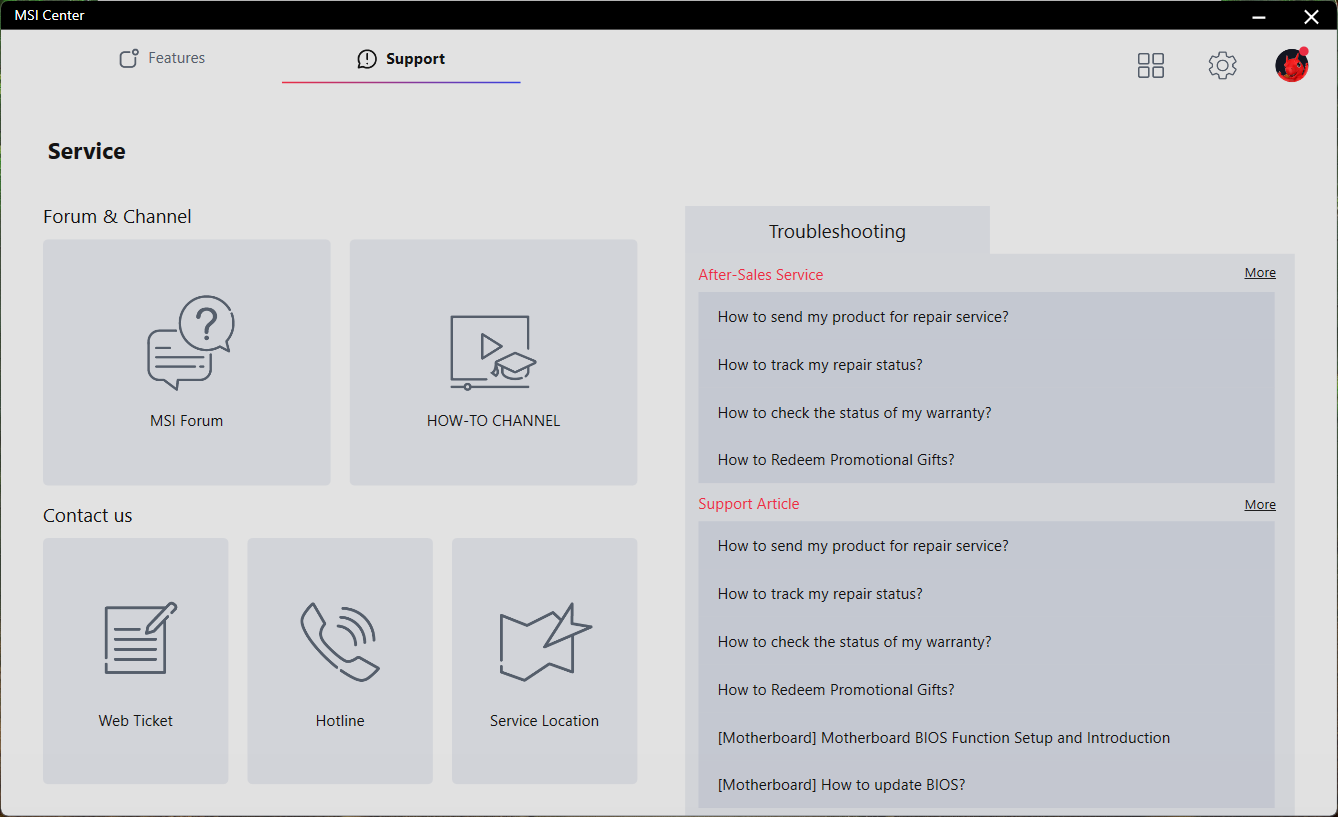Click the 'Service' page heading
Viewport: 1338px width, 817px height.
pyautogui.click(x=87, y=152)
